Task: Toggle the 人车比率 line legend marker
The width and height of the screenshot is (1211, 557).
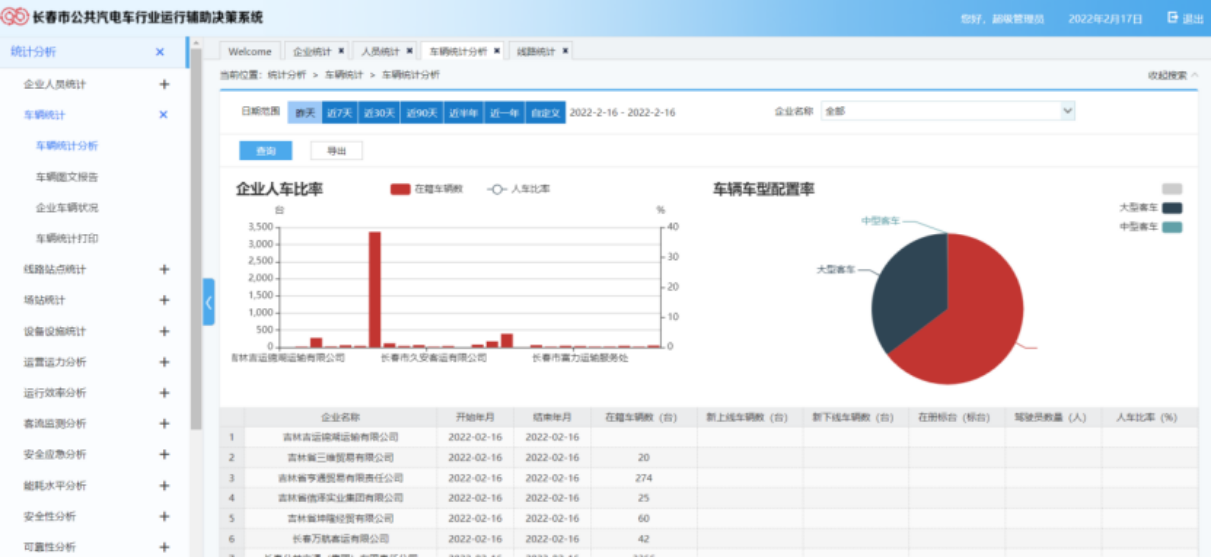Action: coord(496,188)
